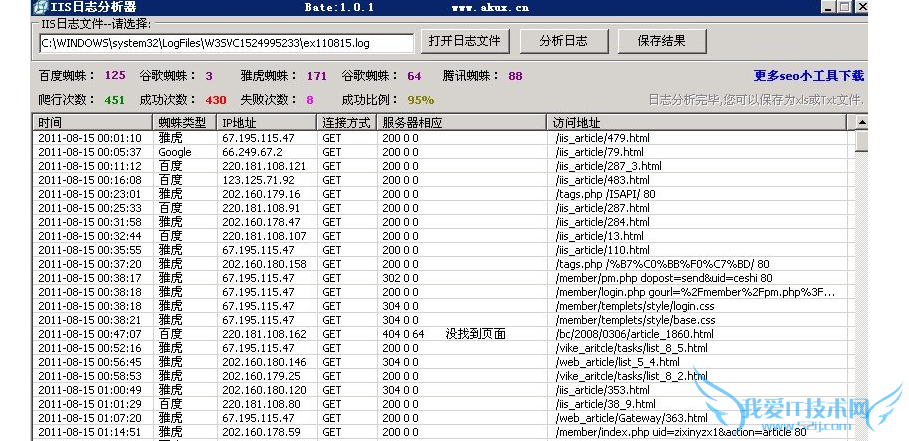
Task: Open the log file with 打开日志文件
Action: pos(464,41)
